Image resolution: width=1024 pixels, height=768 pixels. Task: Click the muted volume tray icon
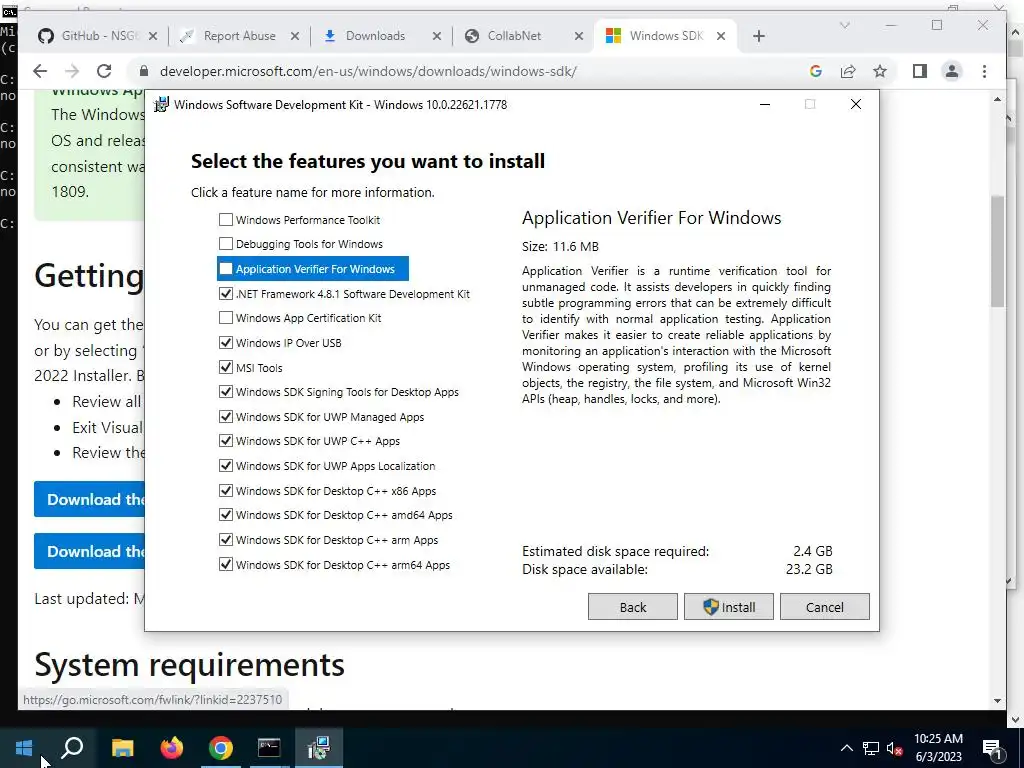(894, 748)
